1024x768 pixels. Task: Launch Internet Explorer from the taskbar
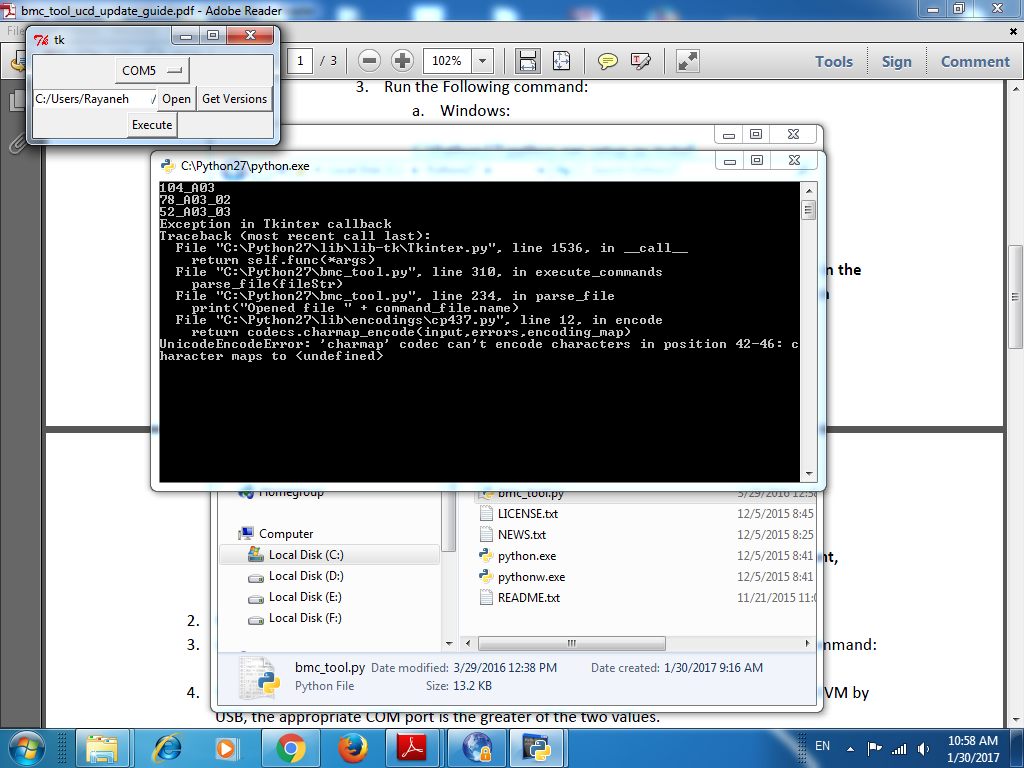tap(168, 748)
